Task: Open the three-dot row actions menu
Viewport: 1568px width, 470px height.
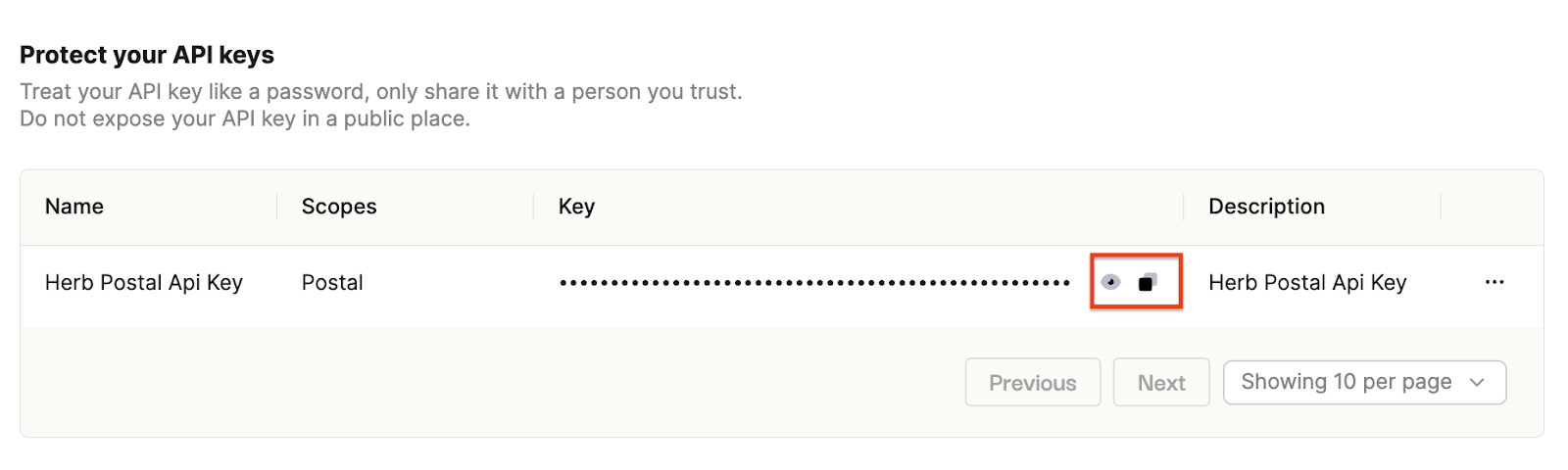Action: pos(1494,282)
